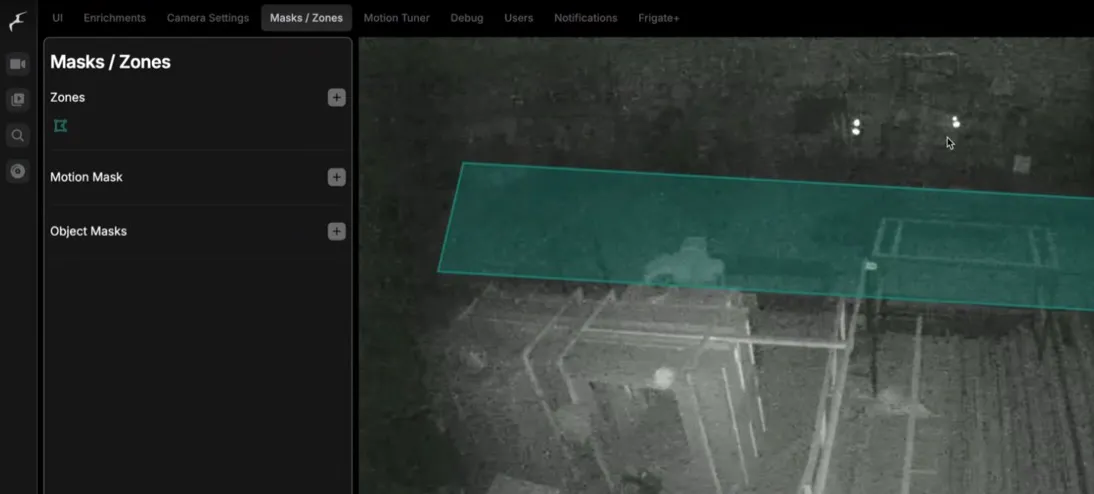The image size is (1094, 494).
Task: Click the Masks / Zones panel title
Action: tap(110, 62)
